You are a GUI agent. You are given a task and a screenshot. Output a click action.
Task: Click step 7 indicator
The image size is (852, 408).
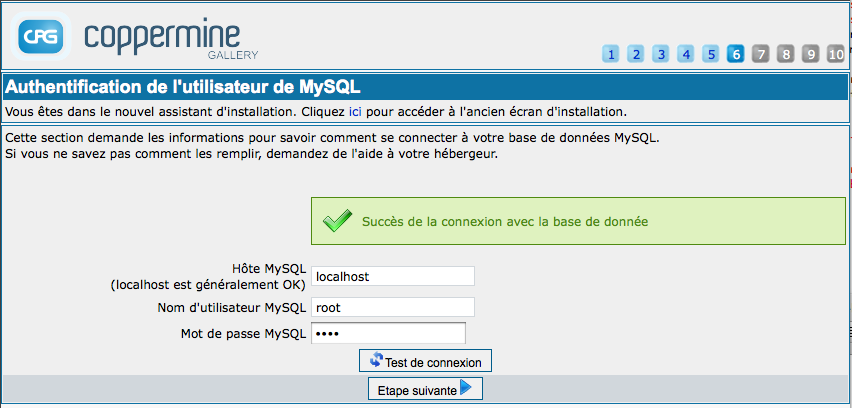coord(760,54)
